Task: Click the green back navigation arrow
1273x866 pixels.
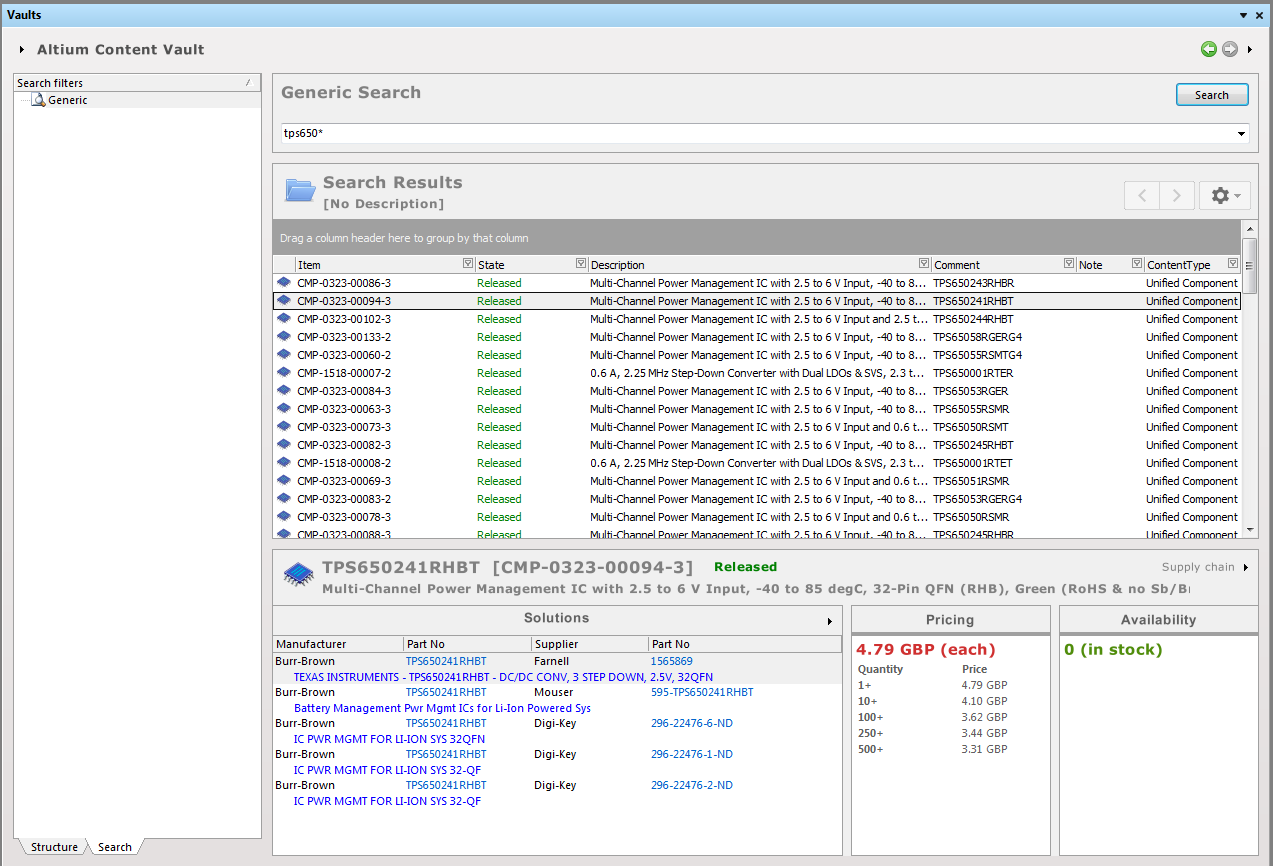Action: (x=1209, y=49)
